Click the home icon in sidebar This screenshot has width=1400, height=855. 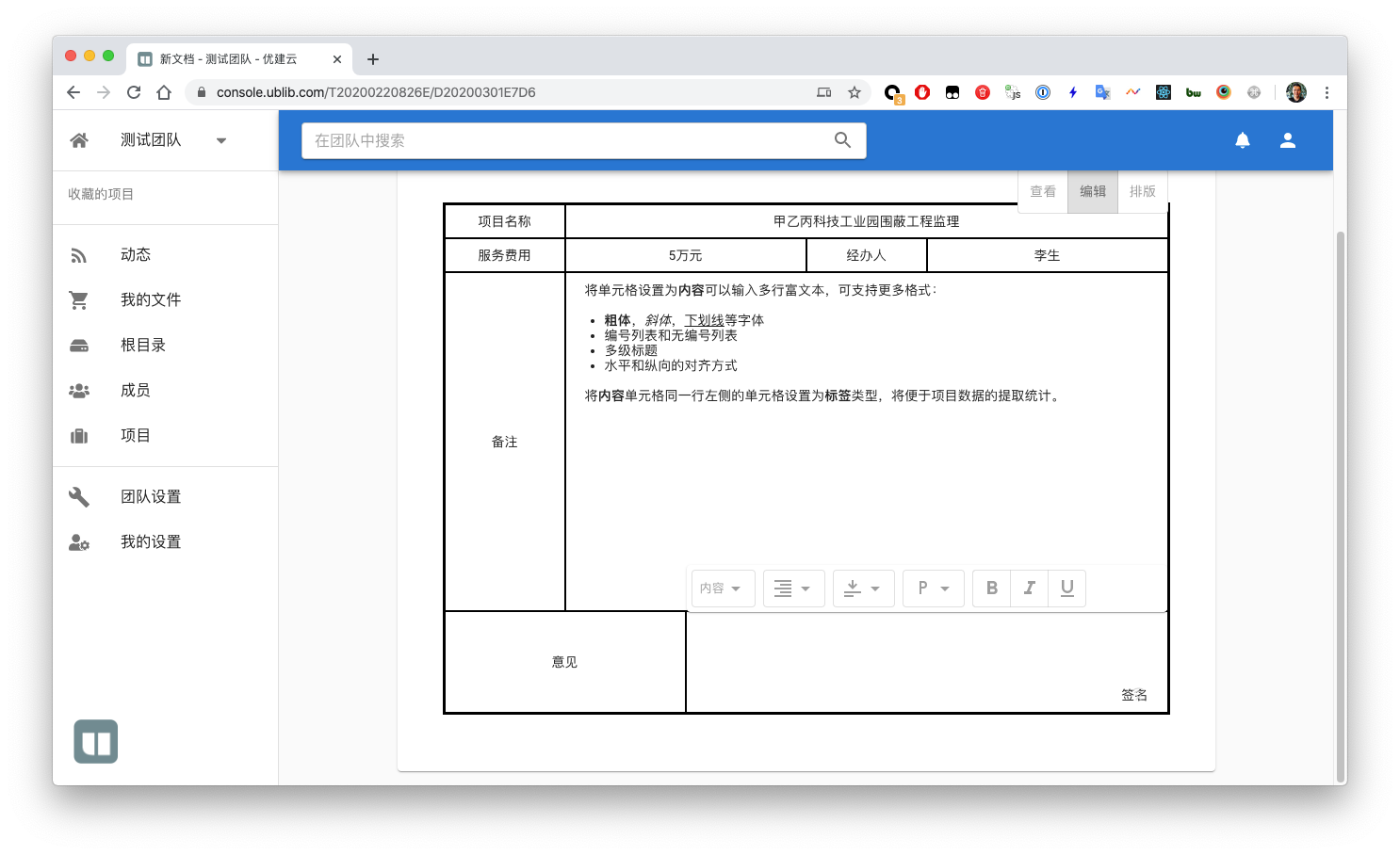click(x=79, y=140)
